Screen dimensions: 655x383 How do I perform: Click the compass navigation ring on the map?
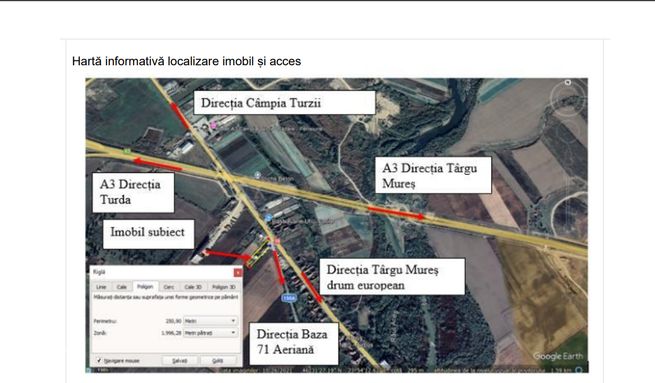[x=568, y=99]
